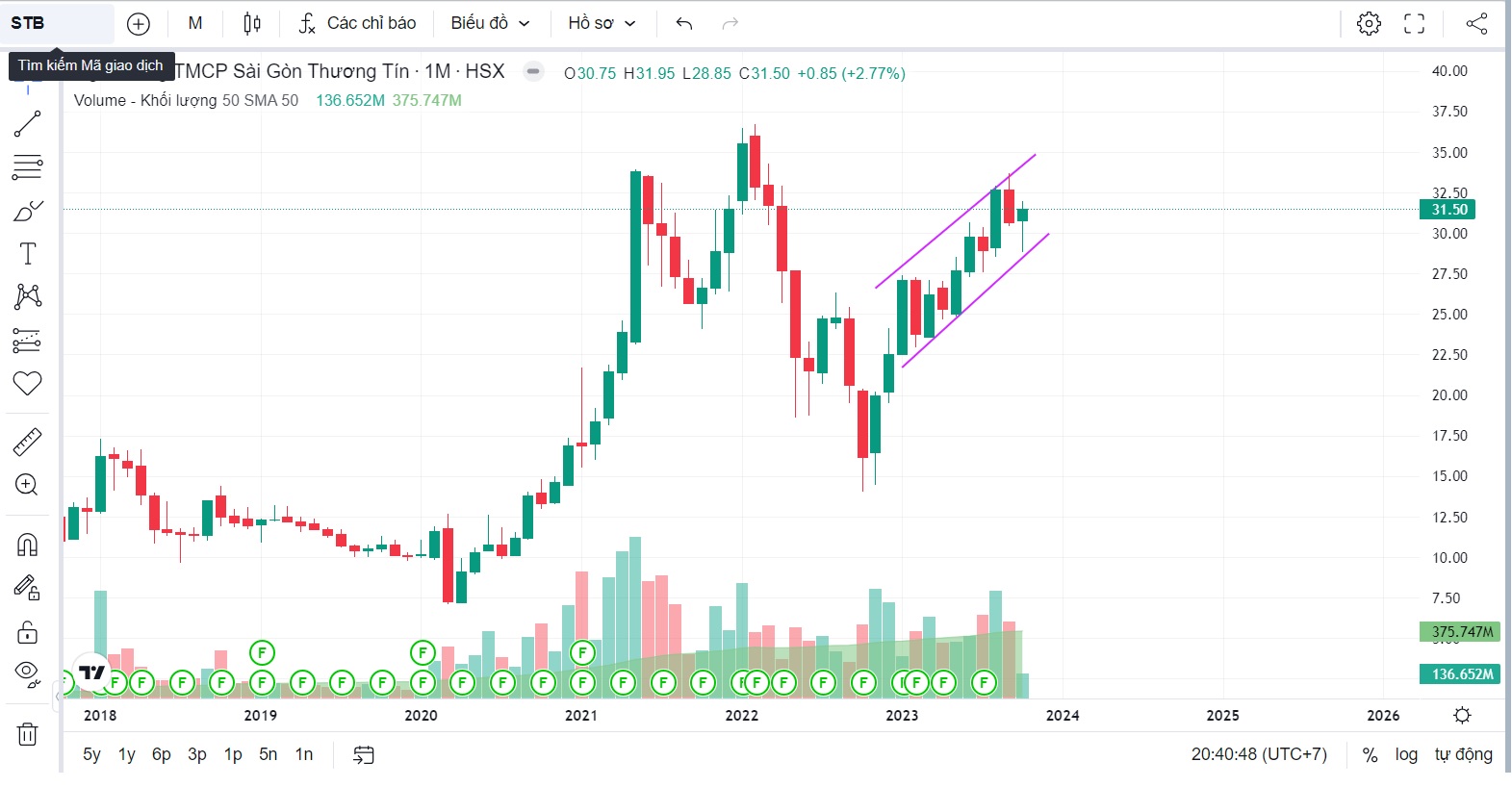
Task: Select the 1p time range
Action: coord(233,754)
